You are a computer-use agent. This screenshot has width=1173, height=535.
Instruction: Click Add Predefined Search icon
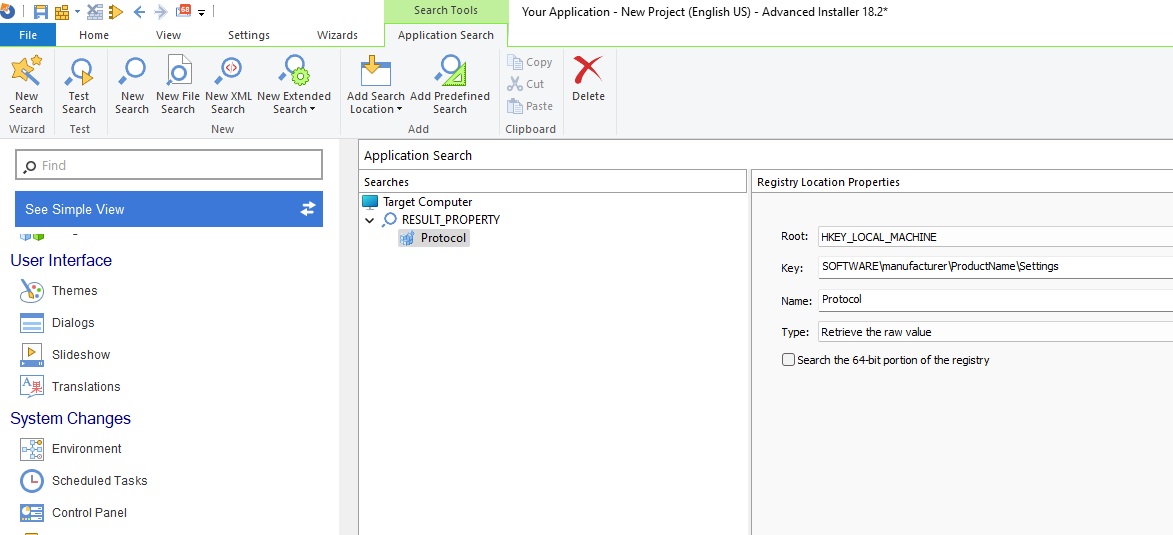coord(450,73)
